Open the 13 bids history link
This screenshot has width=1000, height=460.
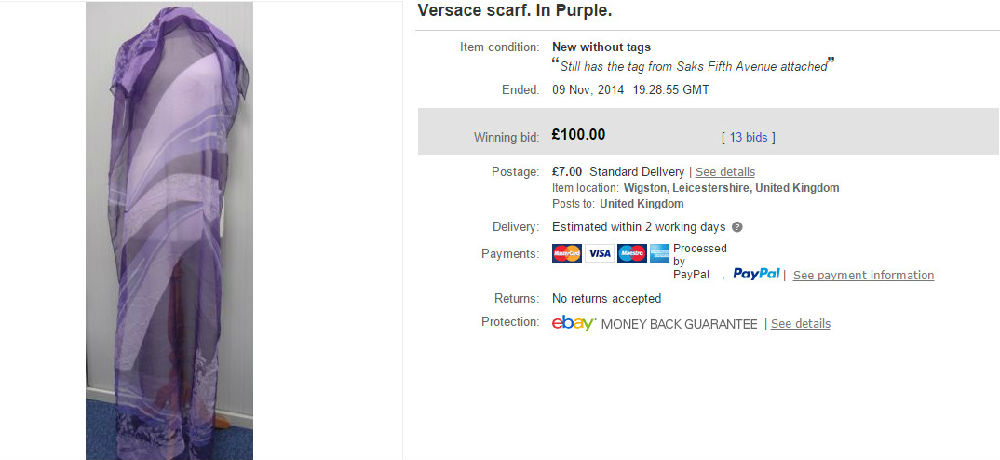pyautogui.click(x=749, y=137)
